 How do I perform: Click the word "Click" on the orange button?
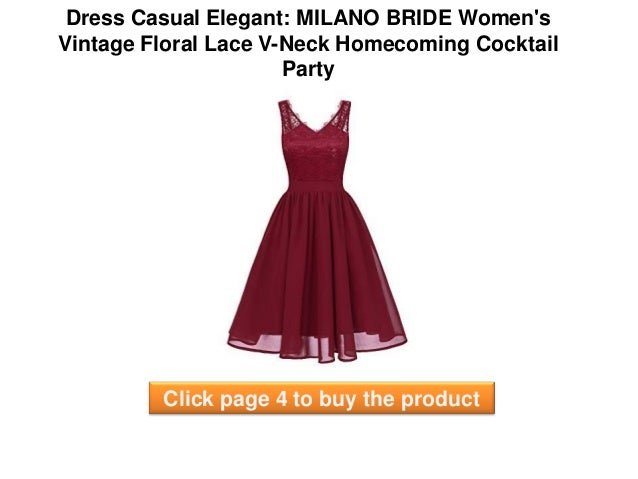[188, 398]
